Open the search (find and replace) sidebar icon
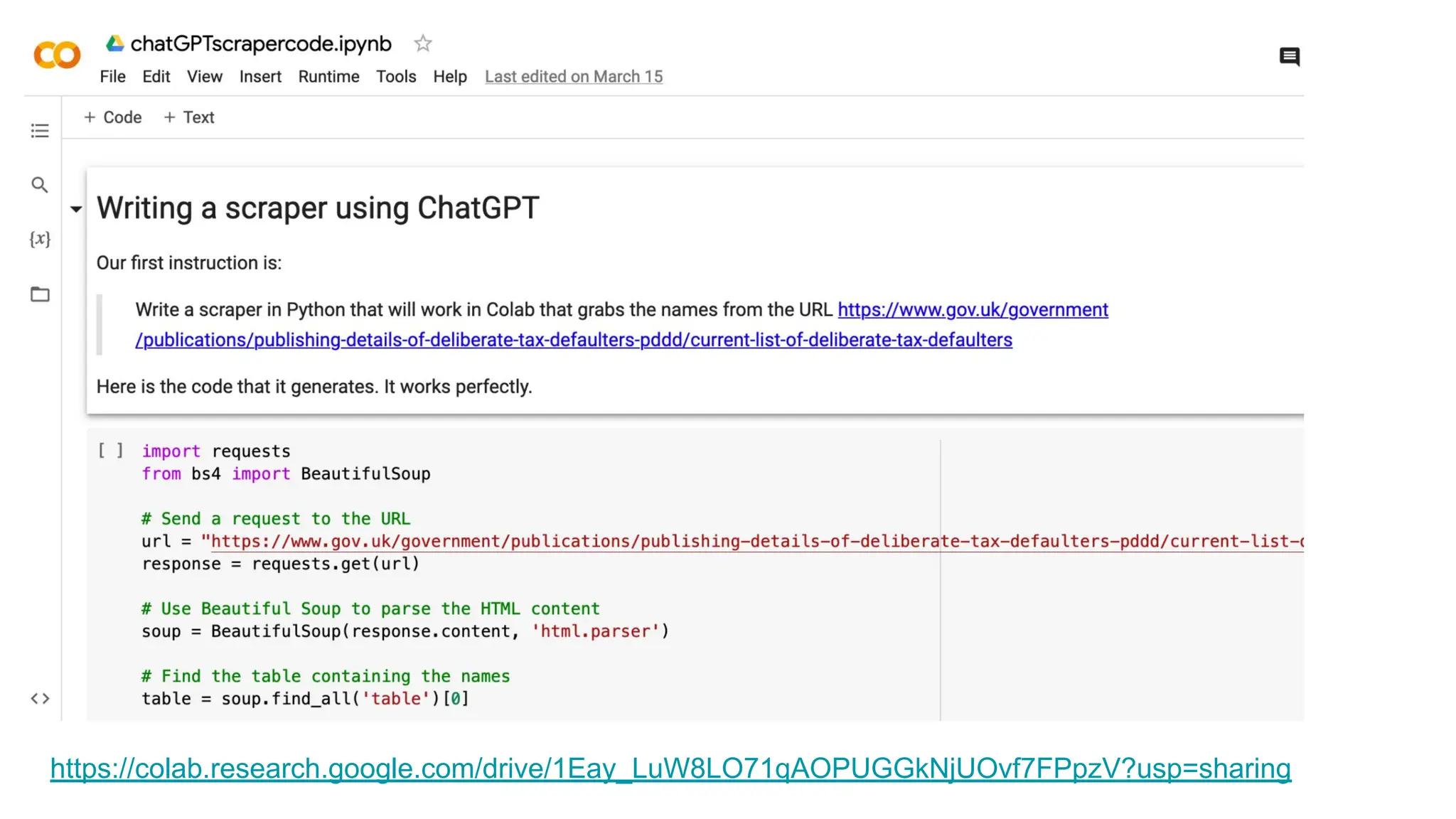1456x819 pixels. (40, 185)
